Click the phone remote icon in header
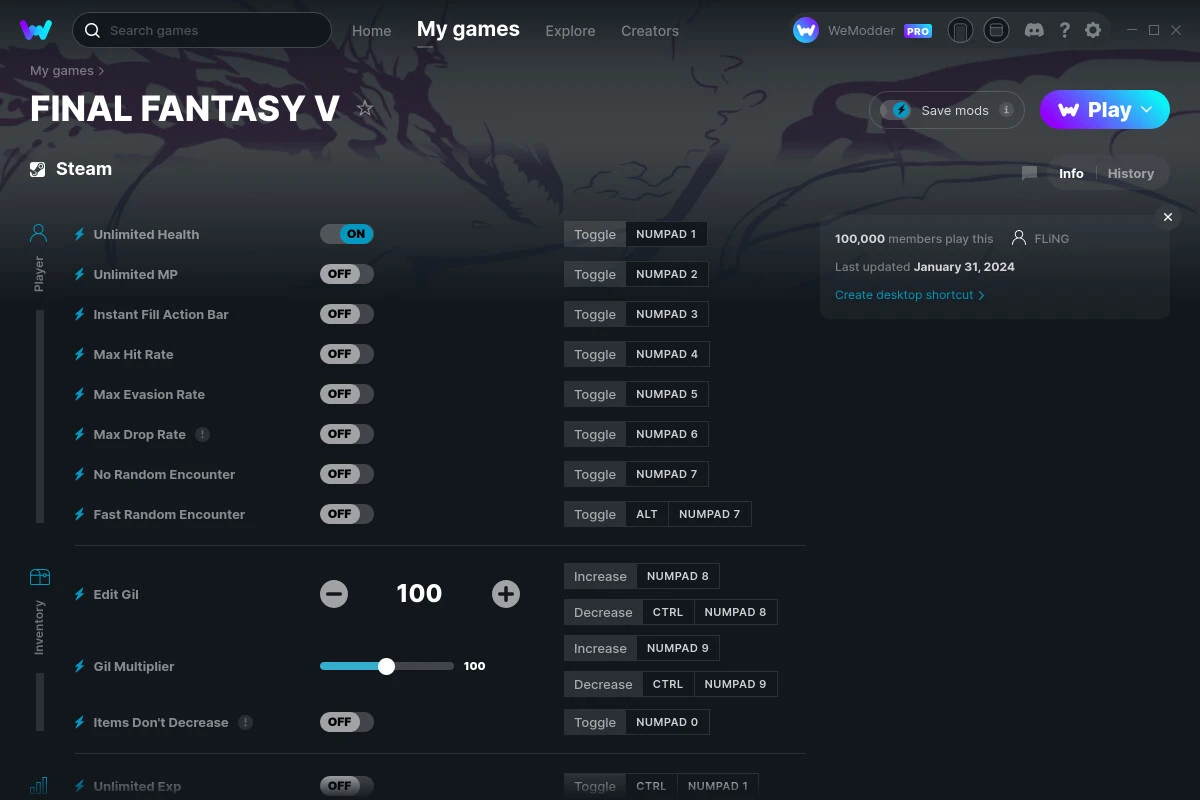Screen dimensions: 1200x800 point(960,30)
